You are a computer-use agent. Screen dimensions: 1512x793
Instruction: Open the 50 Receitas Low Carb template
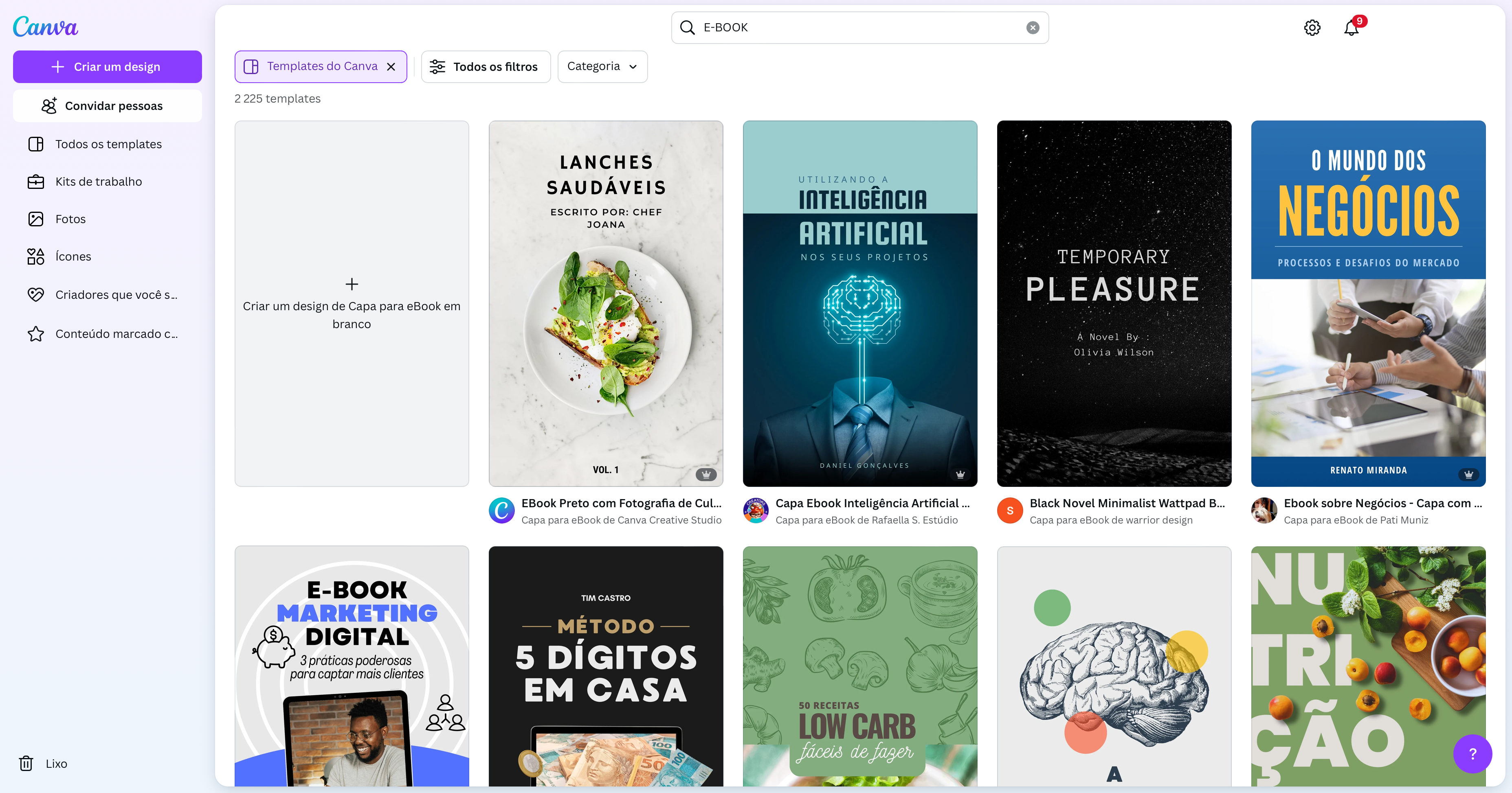[x=860, y=666]
